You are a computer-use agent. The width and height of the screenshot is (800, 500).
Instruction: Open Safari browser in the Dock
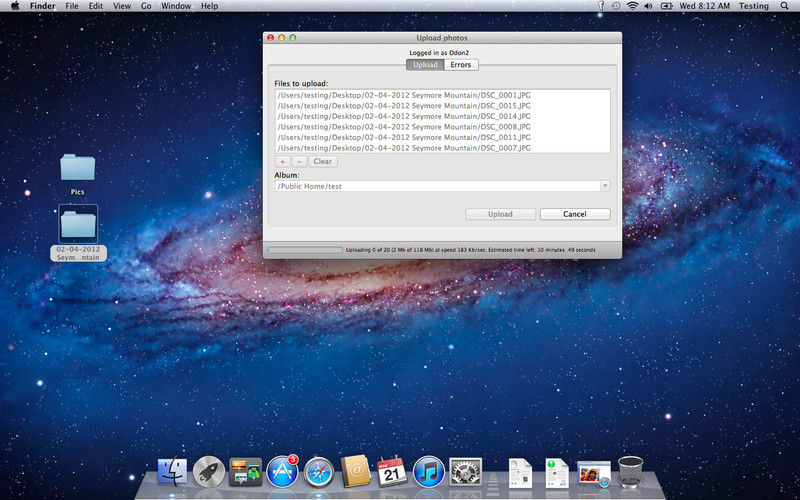click(319, 471)
